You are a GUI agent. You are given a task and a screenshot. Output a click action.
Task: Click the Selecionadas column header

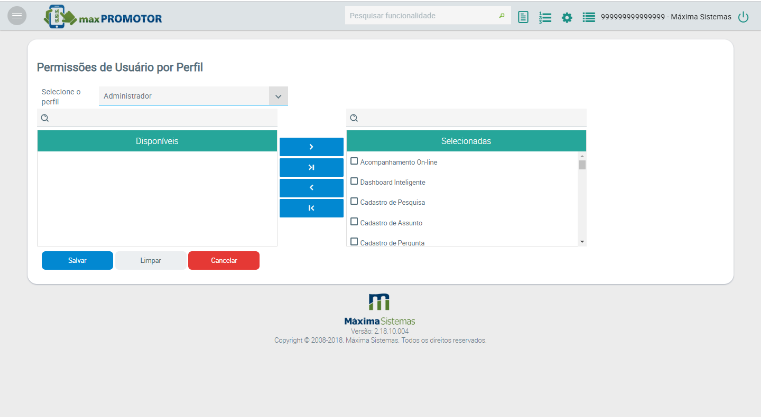tap(466, 141)
